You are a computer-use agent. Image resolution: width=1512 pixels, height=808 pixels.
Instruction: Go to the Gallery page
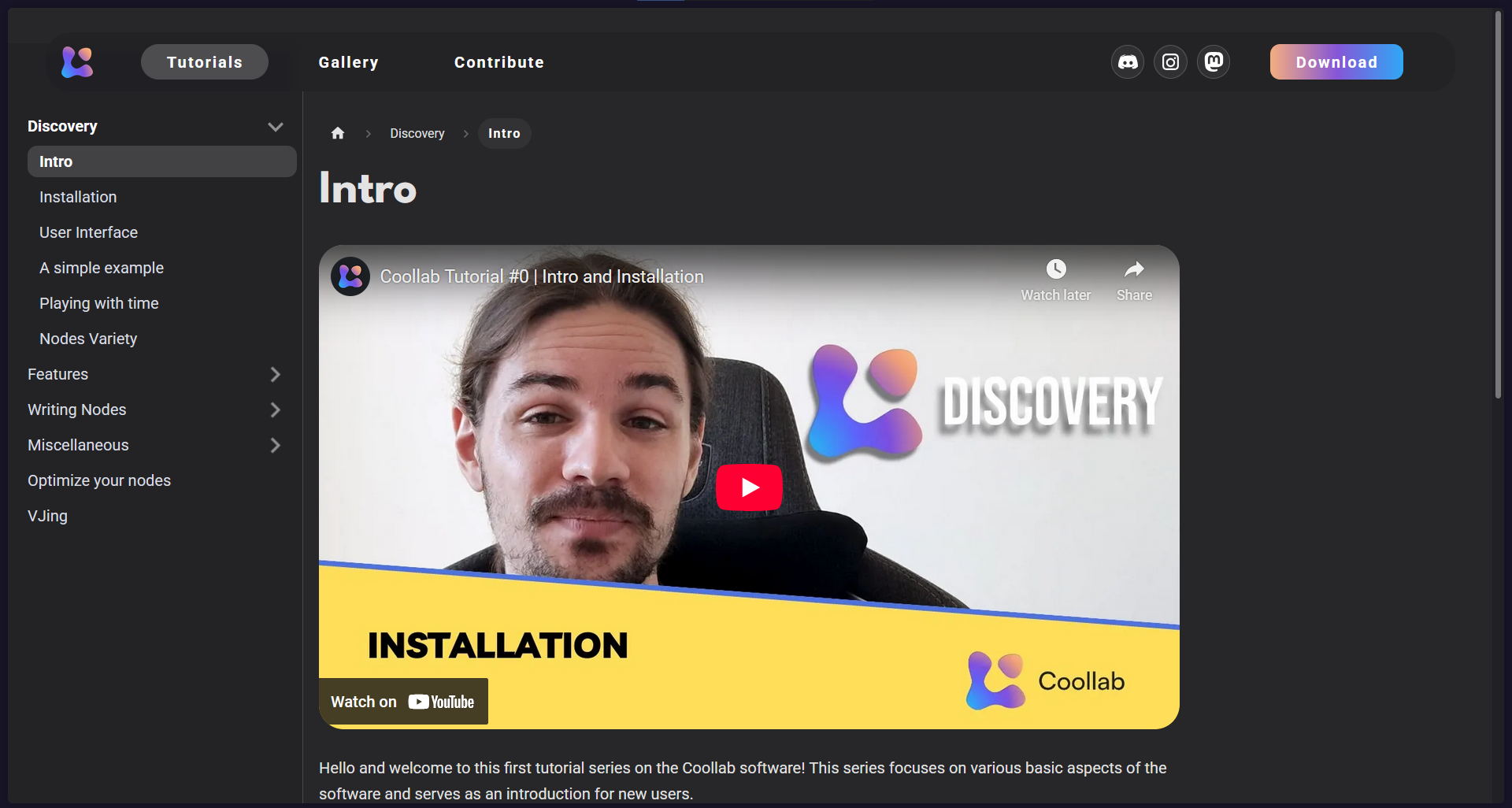coord(348,62)
